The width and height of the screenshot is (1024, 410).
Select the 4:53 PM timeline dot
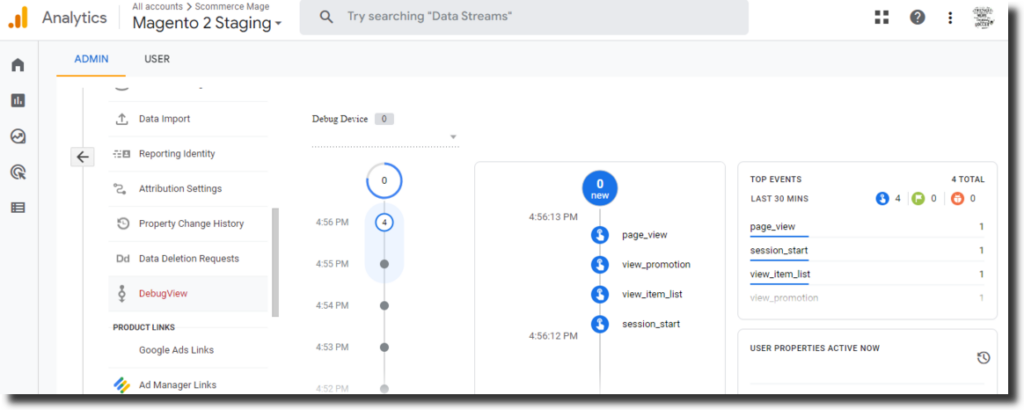click(x=384, y=347)
